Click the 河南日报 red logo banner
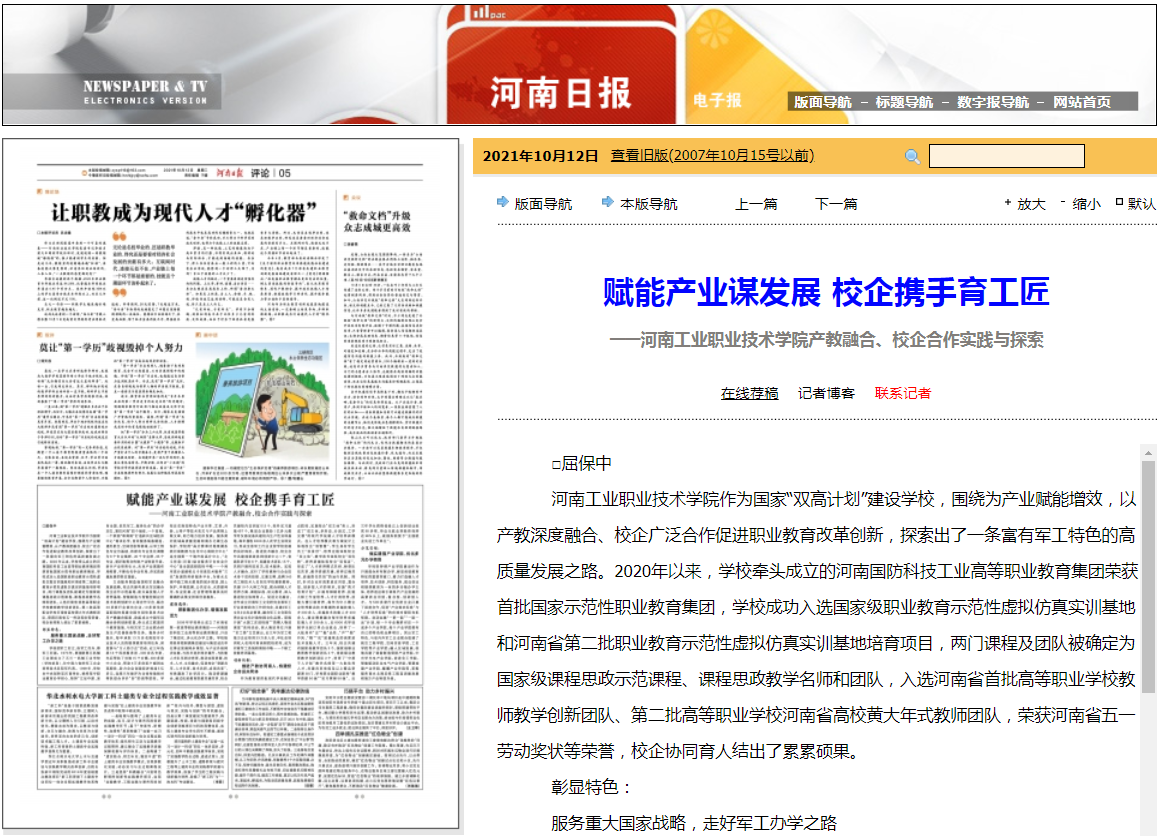 click(x=561, y=94)
